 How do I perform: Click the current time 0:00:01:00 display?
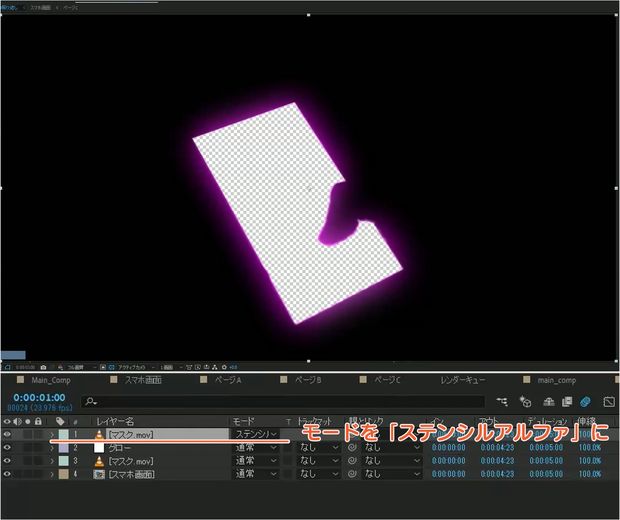click(x=40, y=397)
